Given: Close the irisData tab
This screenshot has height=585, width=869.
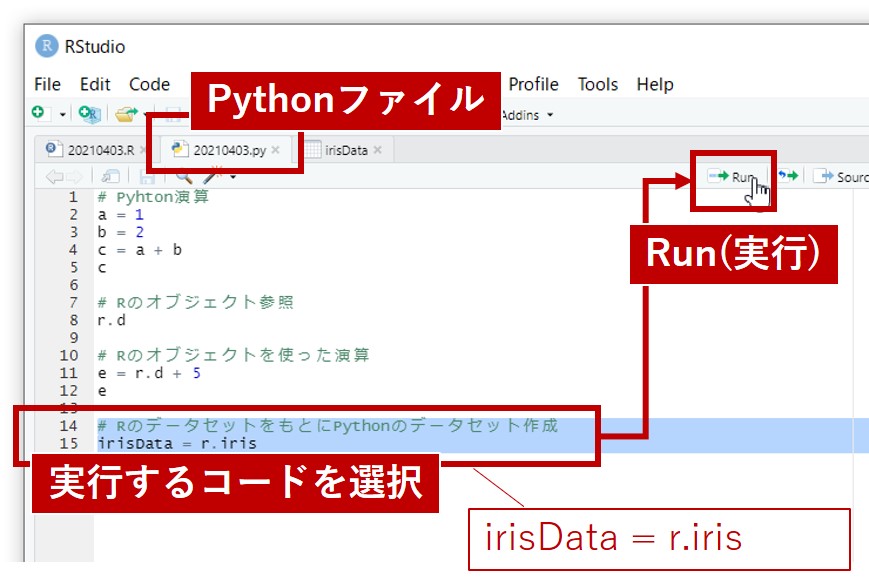Looking at the screenshot, I should 378,150.
